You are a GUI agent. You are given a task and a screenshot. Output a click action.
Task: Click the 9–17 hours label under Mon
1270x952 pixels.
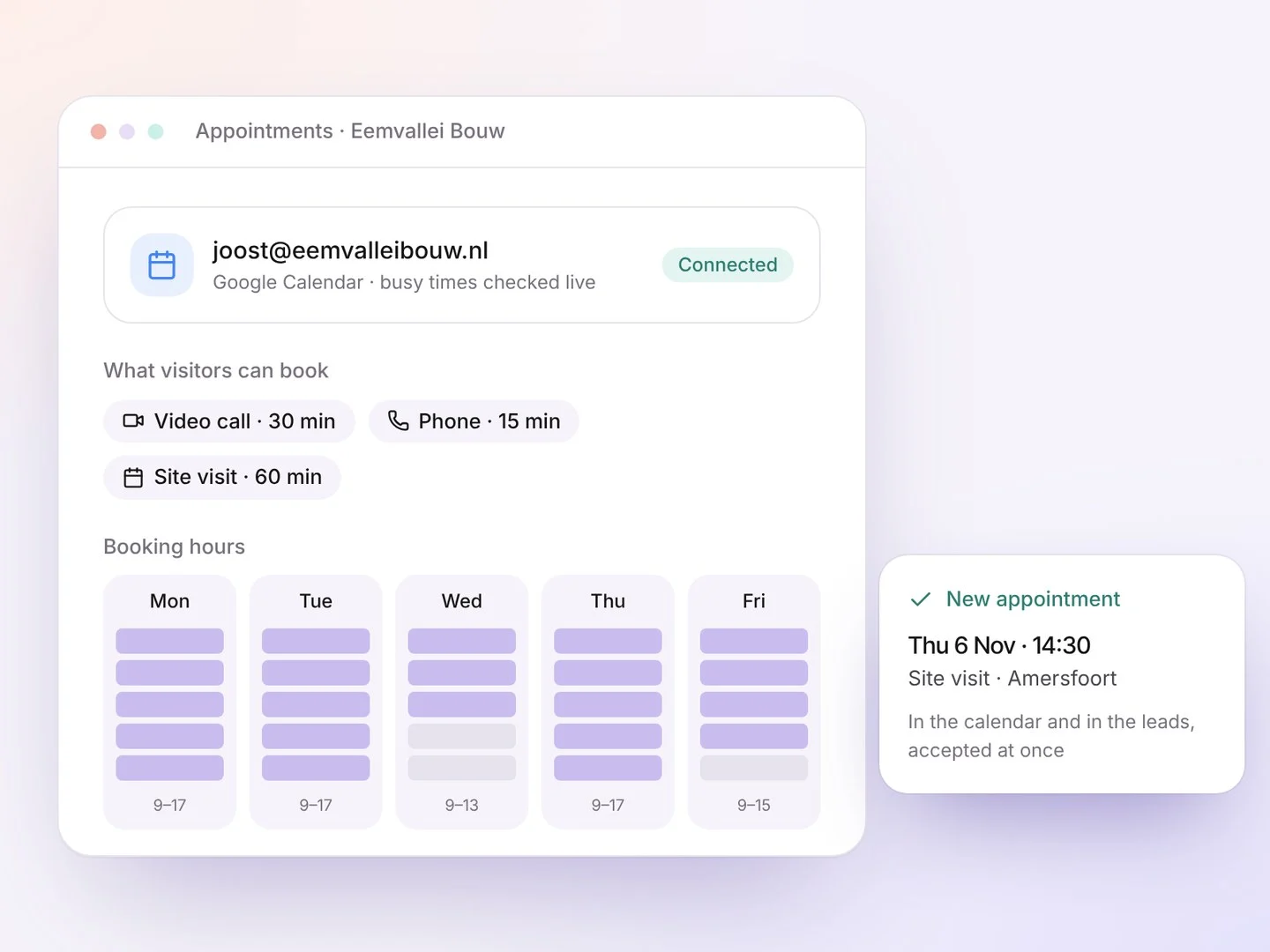click(x=169, y=805)
